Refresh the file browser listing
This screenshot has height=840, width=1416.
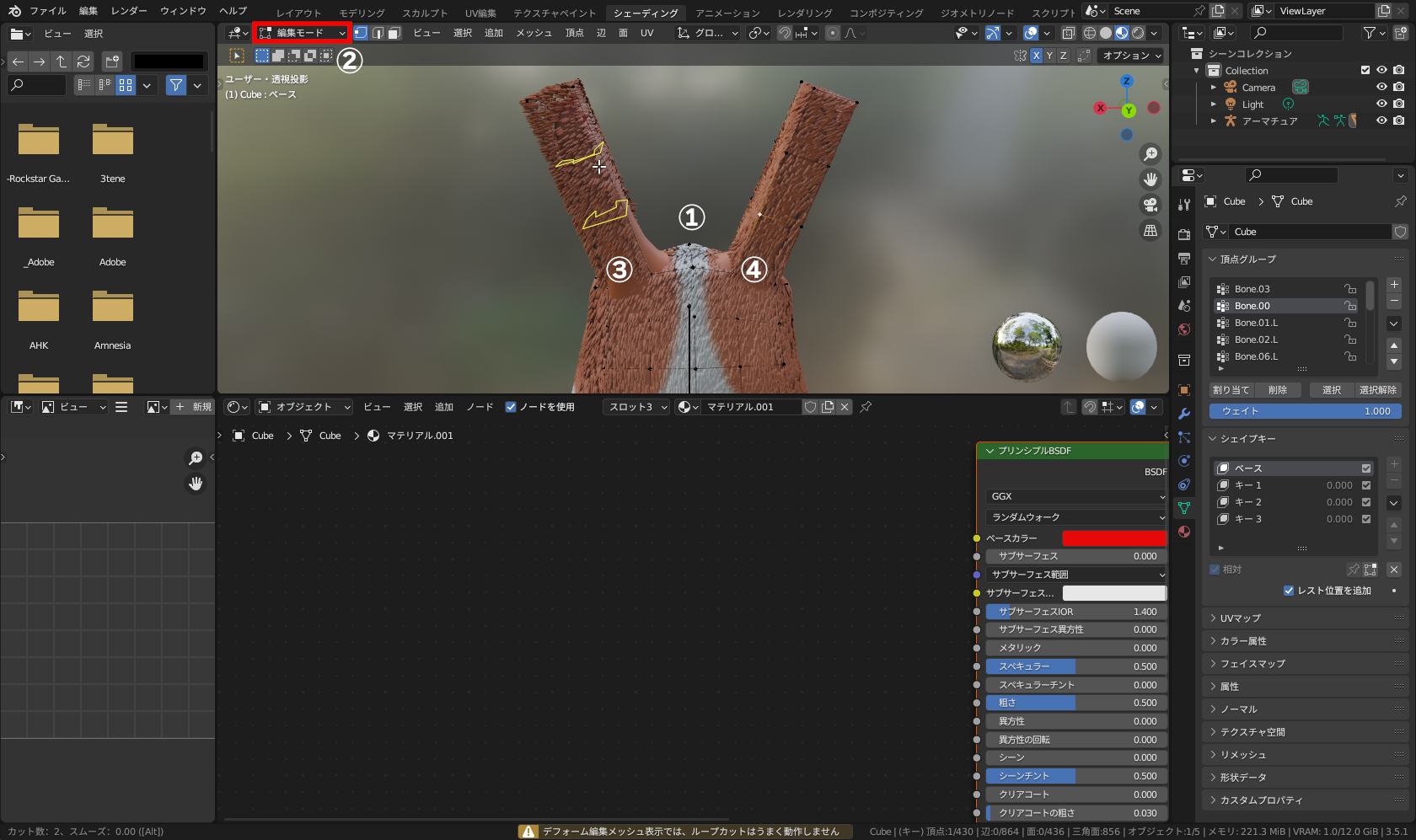click(x=83, y=62)
